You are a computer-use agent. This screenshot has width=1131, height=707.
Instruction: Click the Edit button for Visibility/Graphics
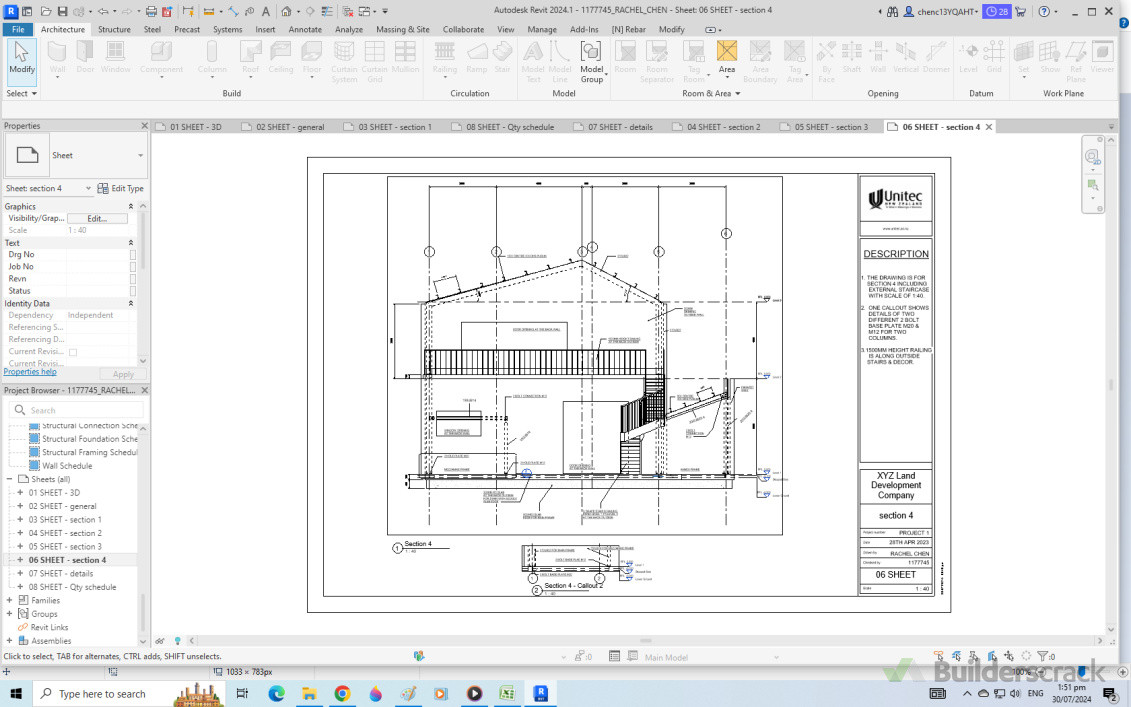(97, 218)
